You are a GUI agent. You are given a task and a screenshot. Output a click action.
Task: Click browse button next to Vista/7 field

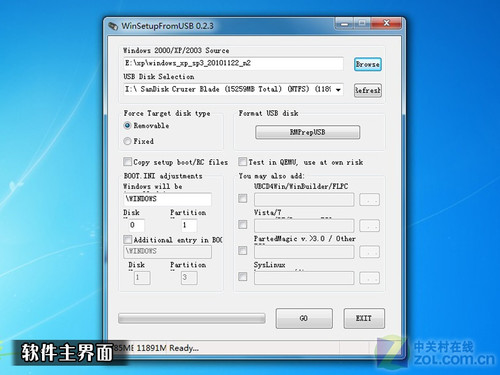click(369, 226)
